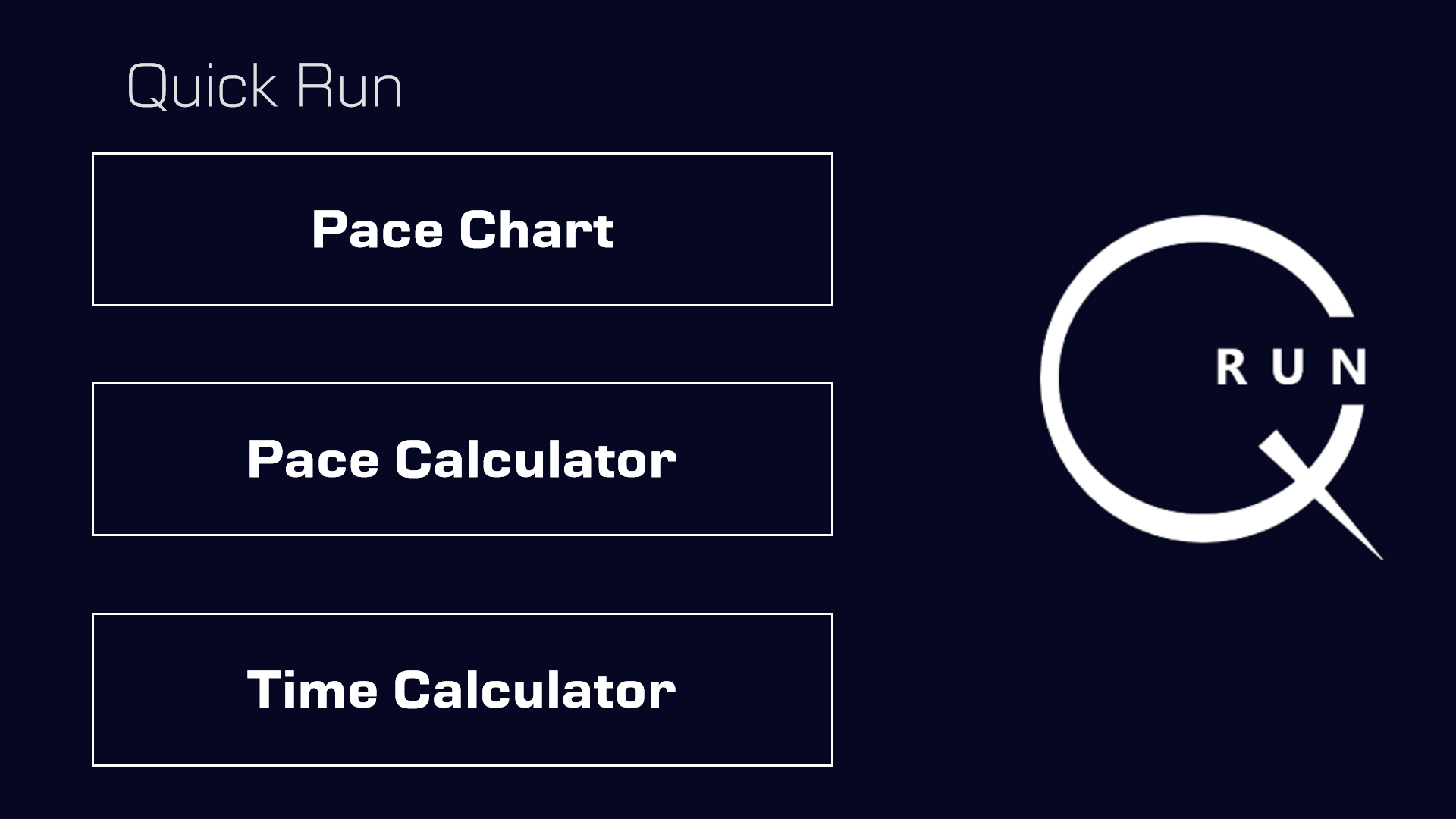Click the word "Calculator" in the Time Calculator button
The width and height of the screenshot is (1456, 819).
click(534, 689)
